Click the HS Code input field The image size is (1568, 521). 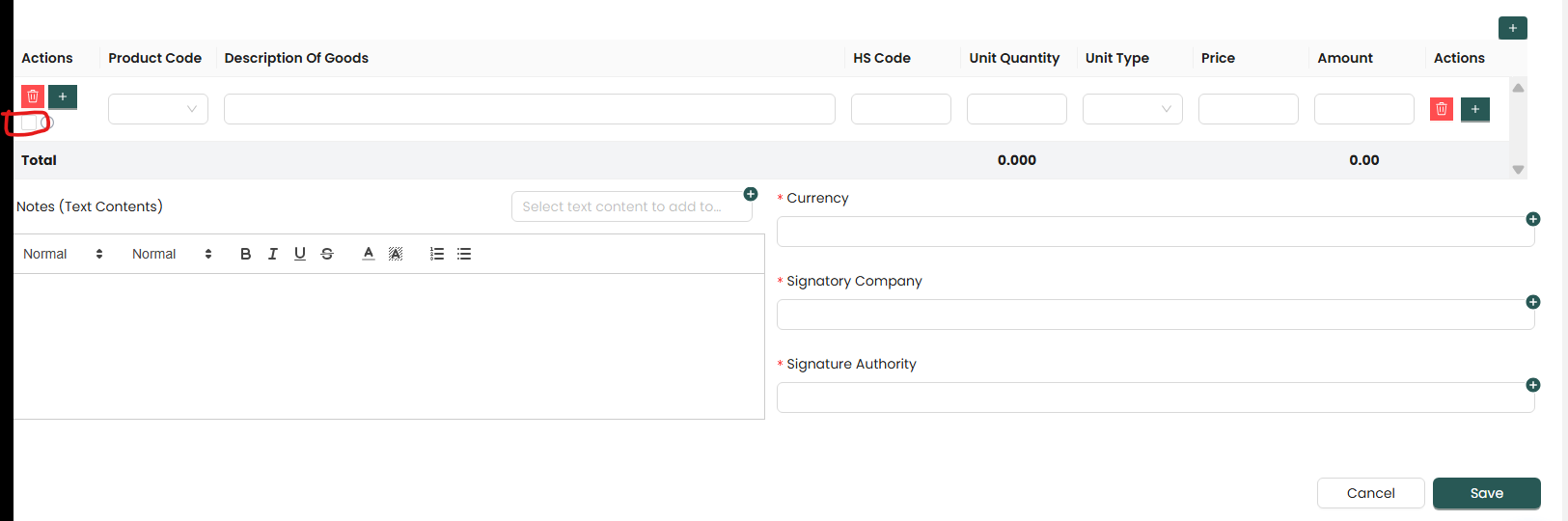pos(901,109)
